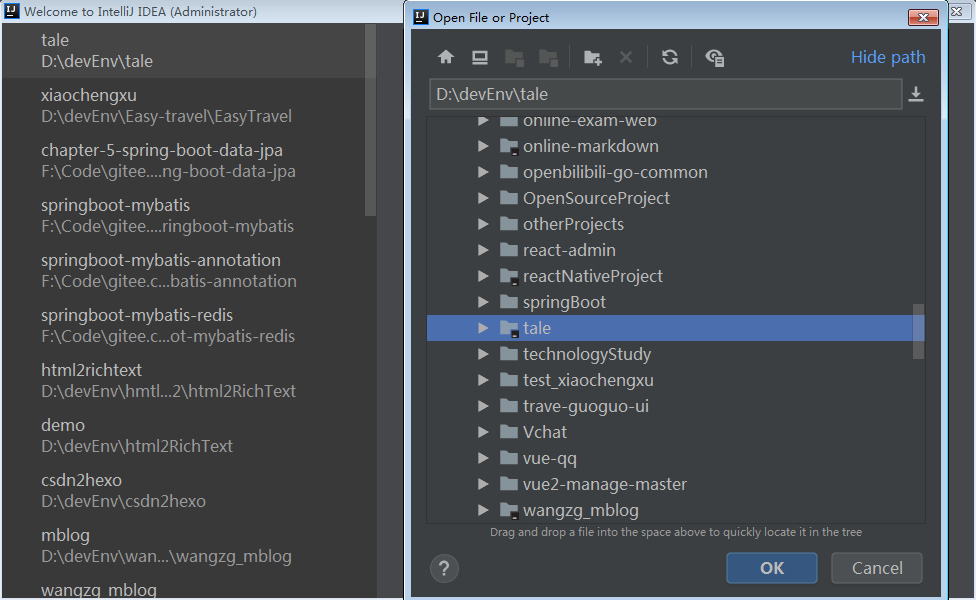
Task: Select the vue-qq folder
Action: click(549, 458)
